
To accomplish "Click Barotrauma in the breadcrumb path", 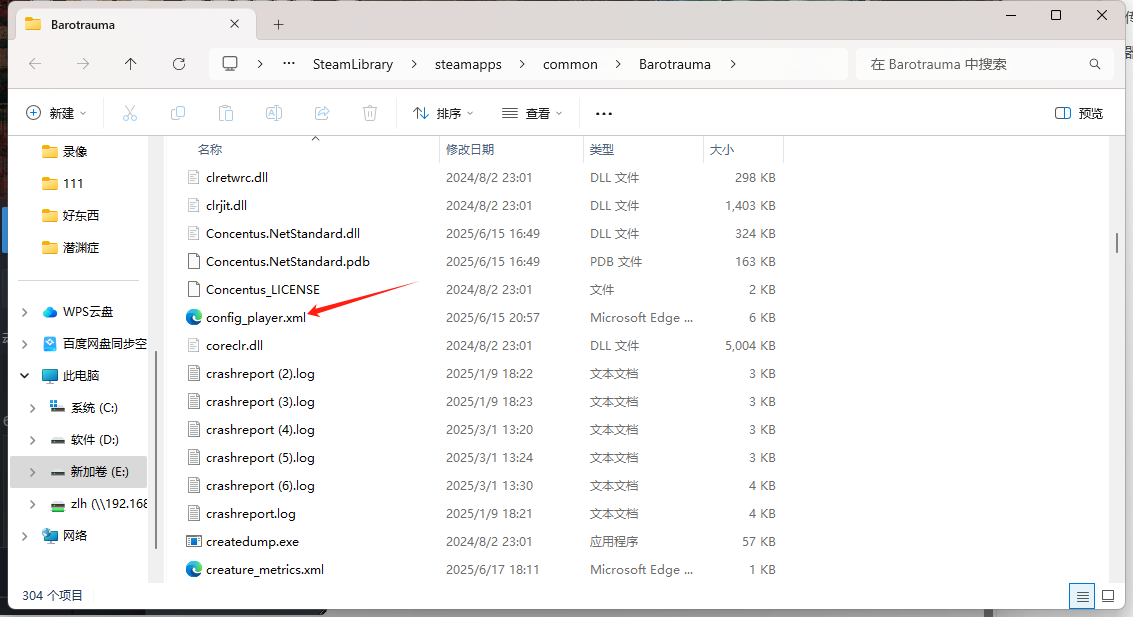I will coord(675,64).
